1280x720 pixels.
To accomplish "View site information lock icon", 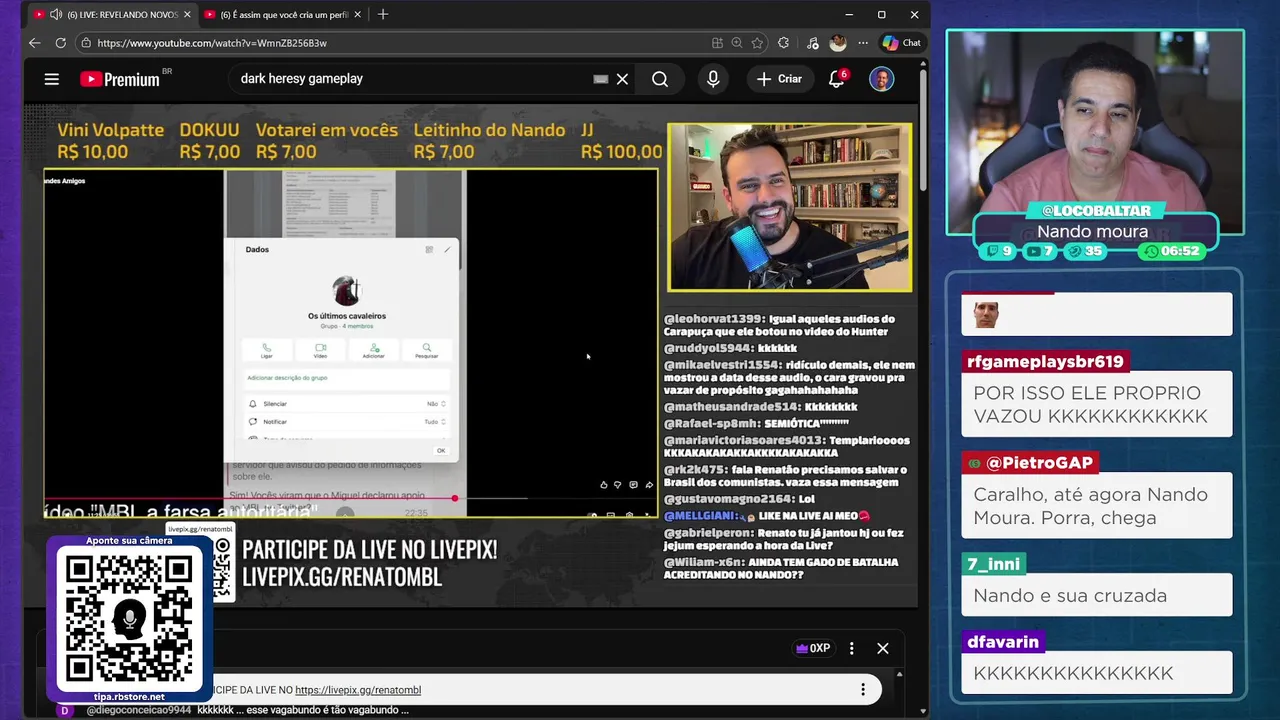I will tap(86, 43).
